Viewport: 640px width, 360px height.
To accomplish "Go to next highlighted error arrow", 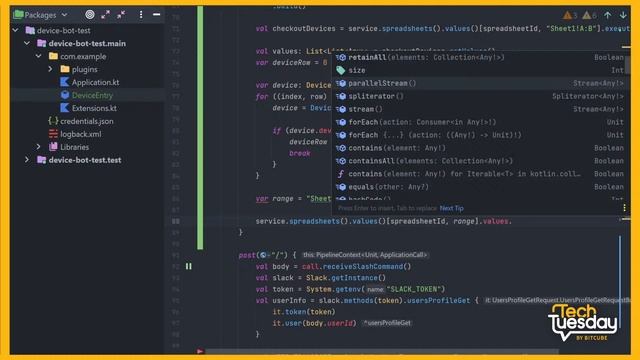I will [623, 16].
